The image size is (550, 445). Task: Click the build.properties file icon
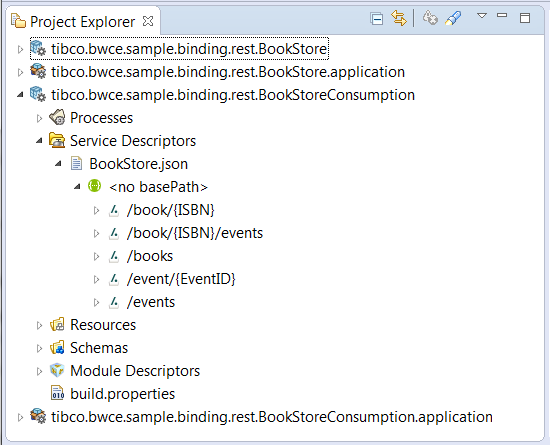coord(58,393)
